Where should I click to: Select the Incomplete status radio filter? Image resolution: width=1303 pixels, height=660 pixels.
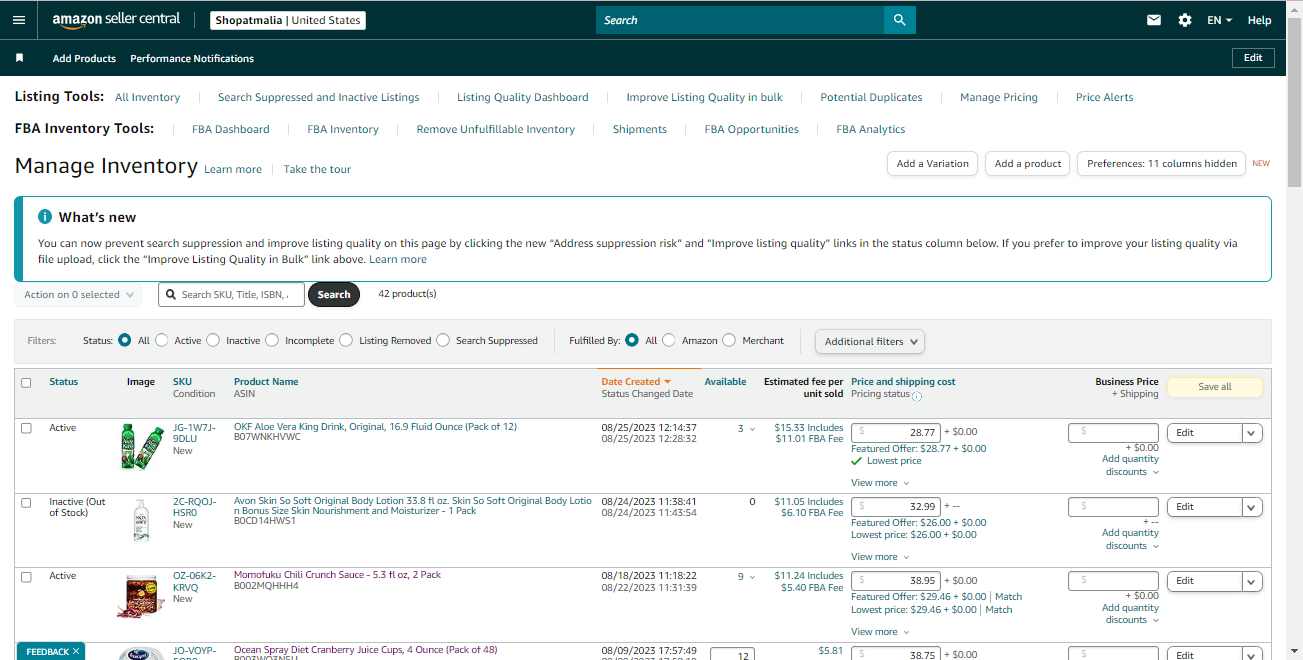[272, 340]
